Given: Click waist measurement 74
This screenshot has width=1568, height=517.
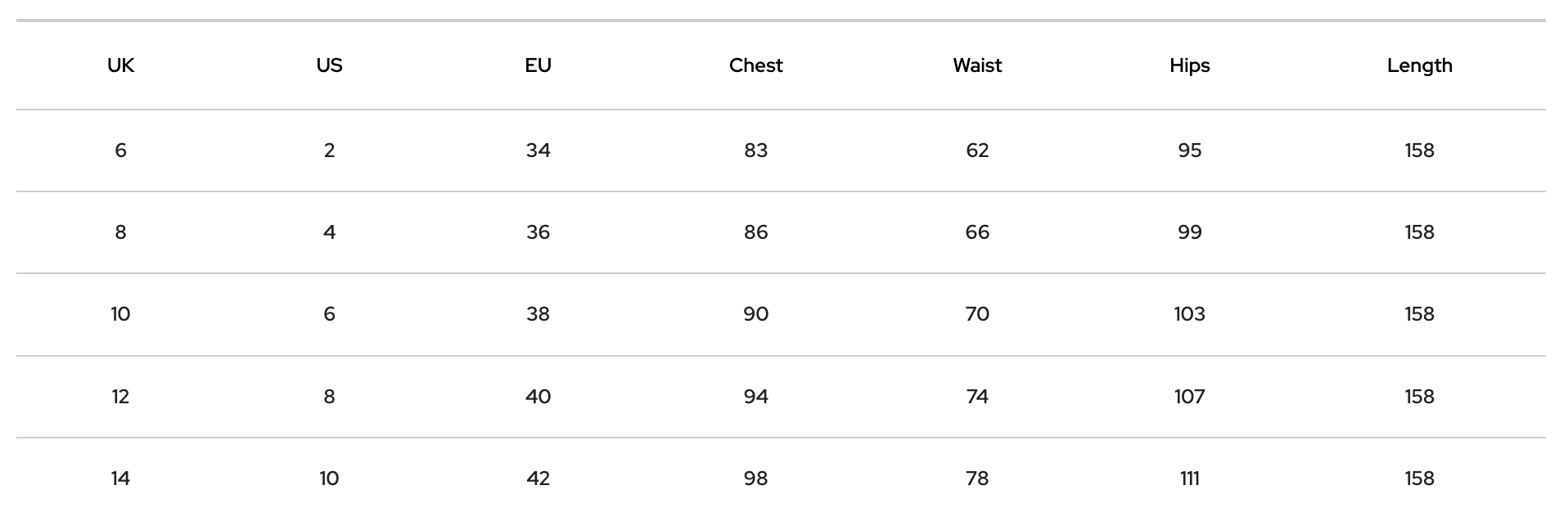Looking at the screenshot, I should pos(977,397).
